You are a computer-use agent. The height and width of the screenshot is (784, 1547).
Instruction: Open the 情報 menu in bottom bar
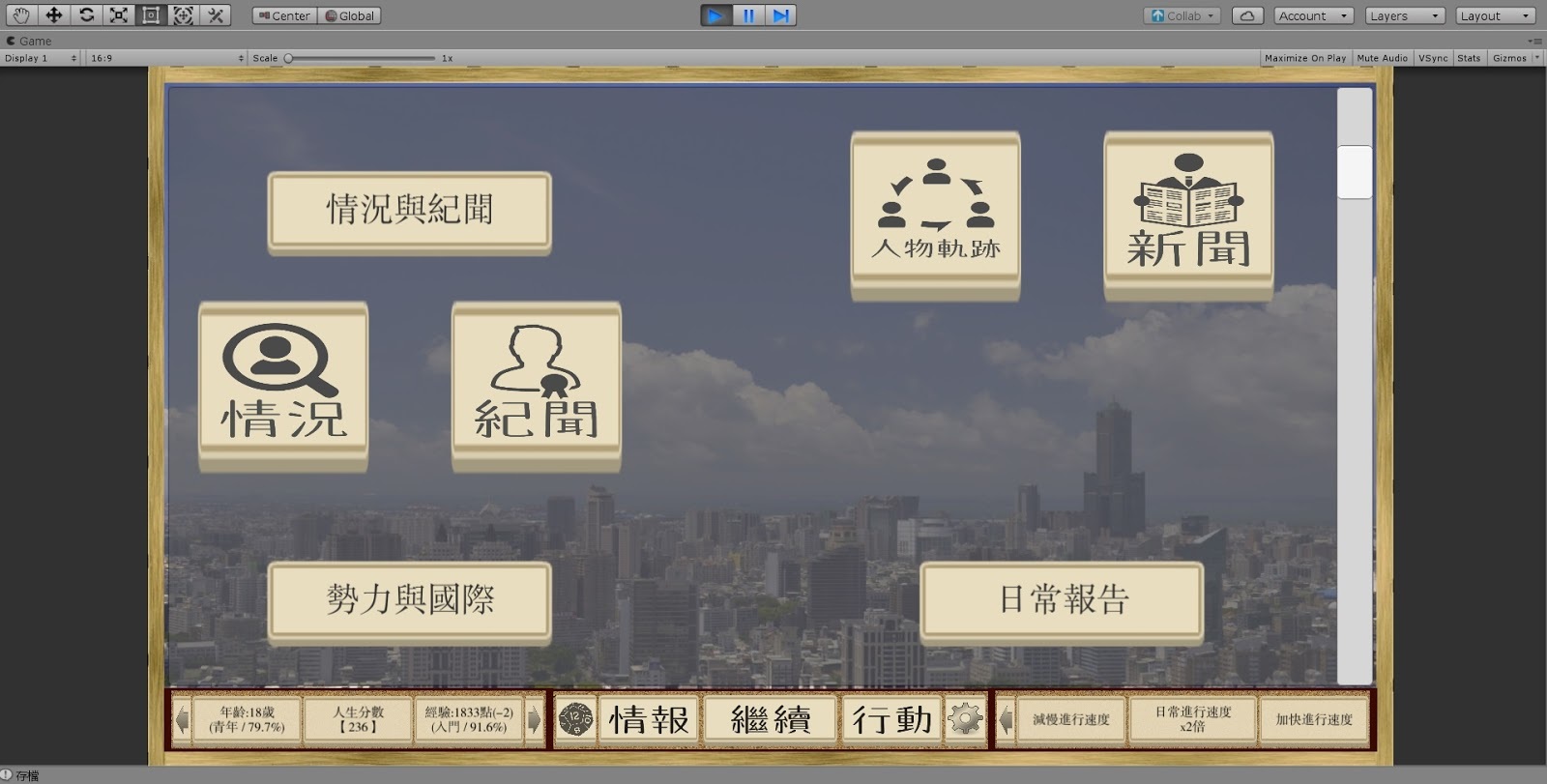[649, 719]
